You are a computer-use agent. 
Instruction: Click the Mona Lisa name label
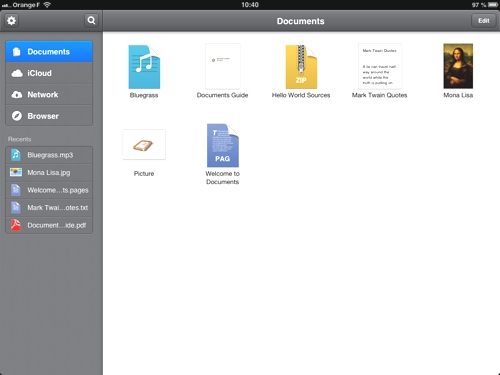(458, 95)
